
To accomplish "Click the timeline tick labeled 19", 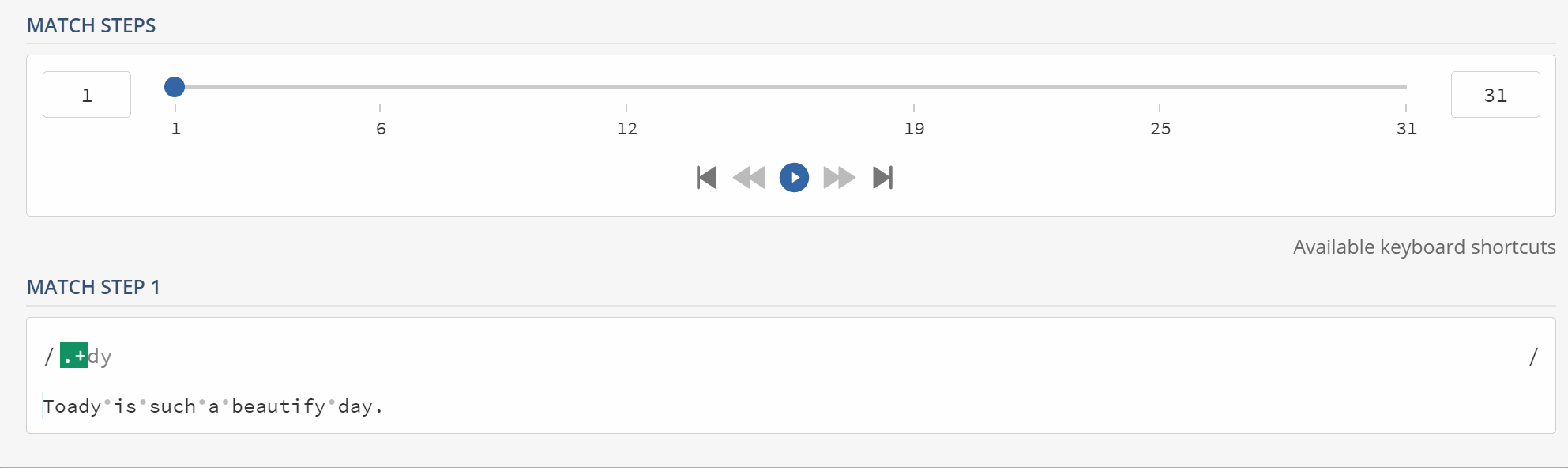I will (x=914, y=128).
